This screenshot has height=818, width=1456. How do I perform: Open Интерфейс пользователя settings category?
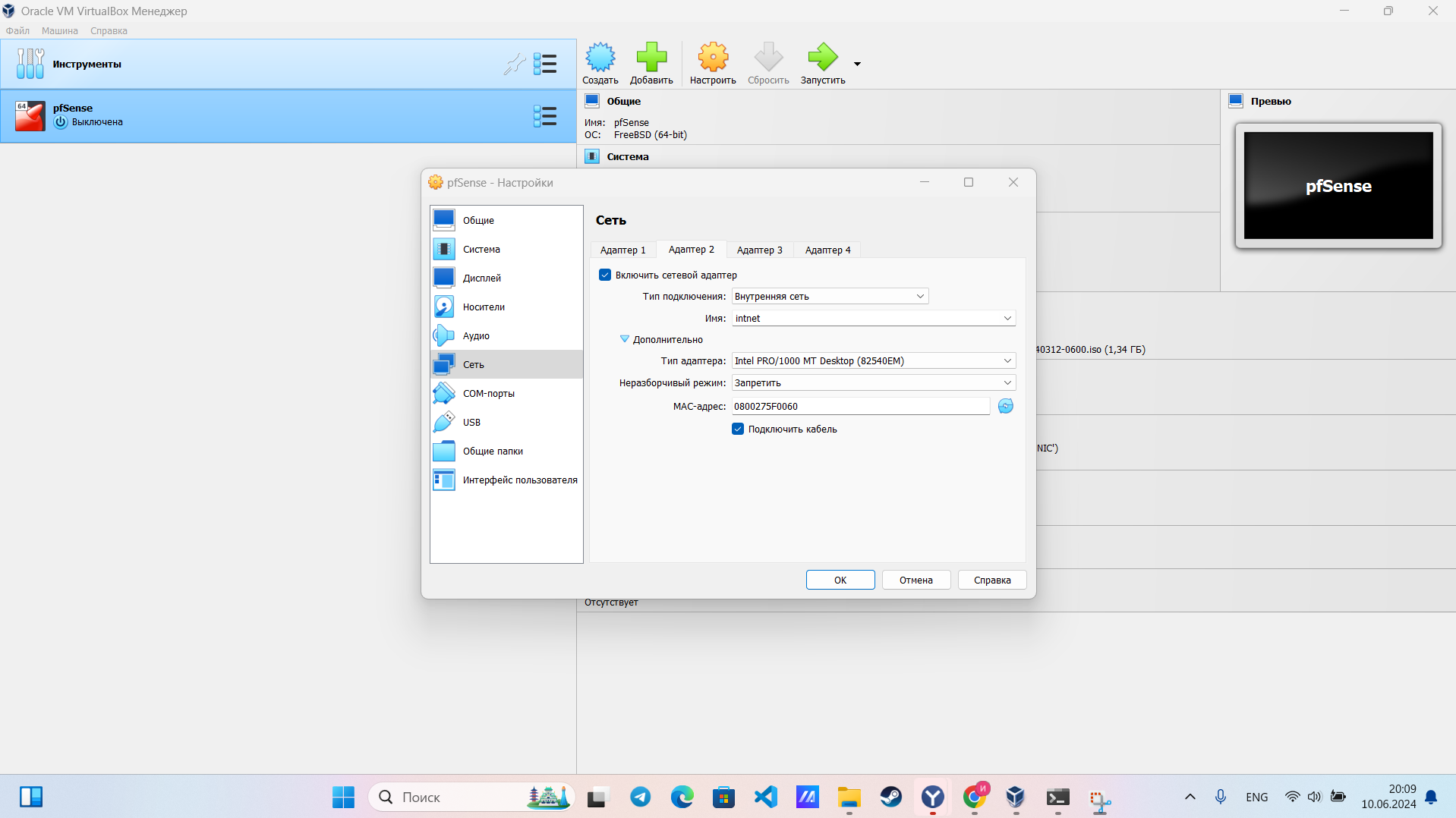(506, 480)
